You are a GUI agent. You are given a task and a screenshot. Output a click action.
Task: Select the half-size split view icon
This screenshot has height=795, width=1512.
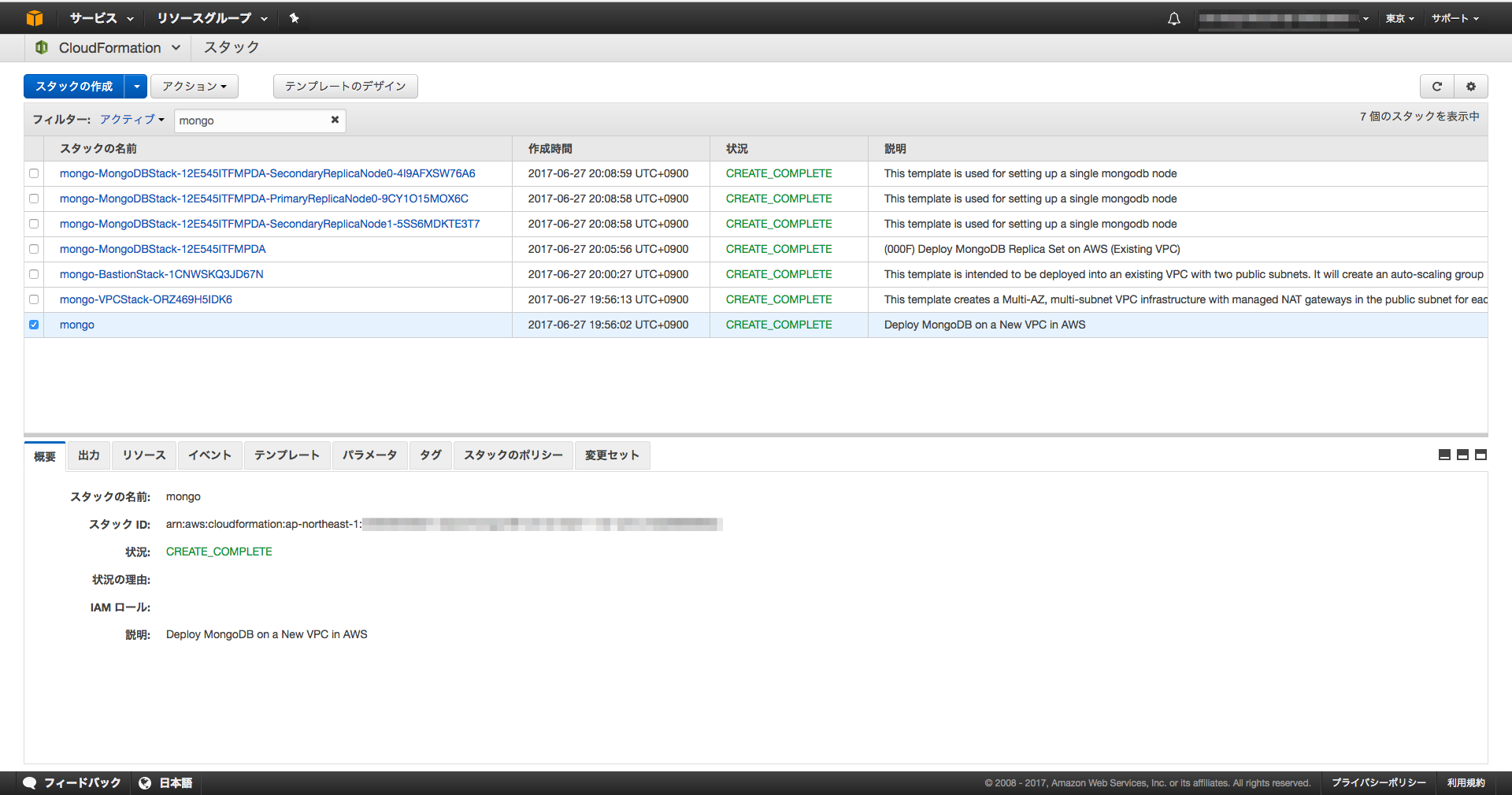coord(1462,455)
